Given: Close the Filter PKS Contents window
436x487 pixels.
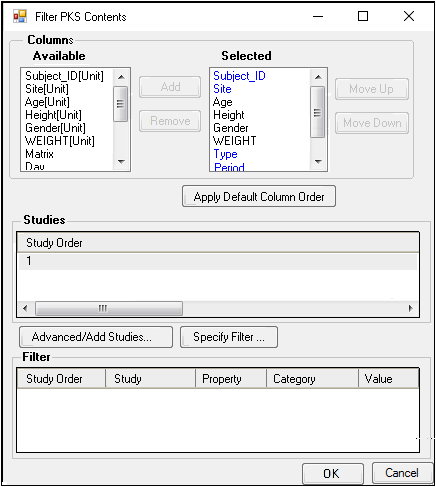Looking at the screenshot, I should click(x=409, y=16).
